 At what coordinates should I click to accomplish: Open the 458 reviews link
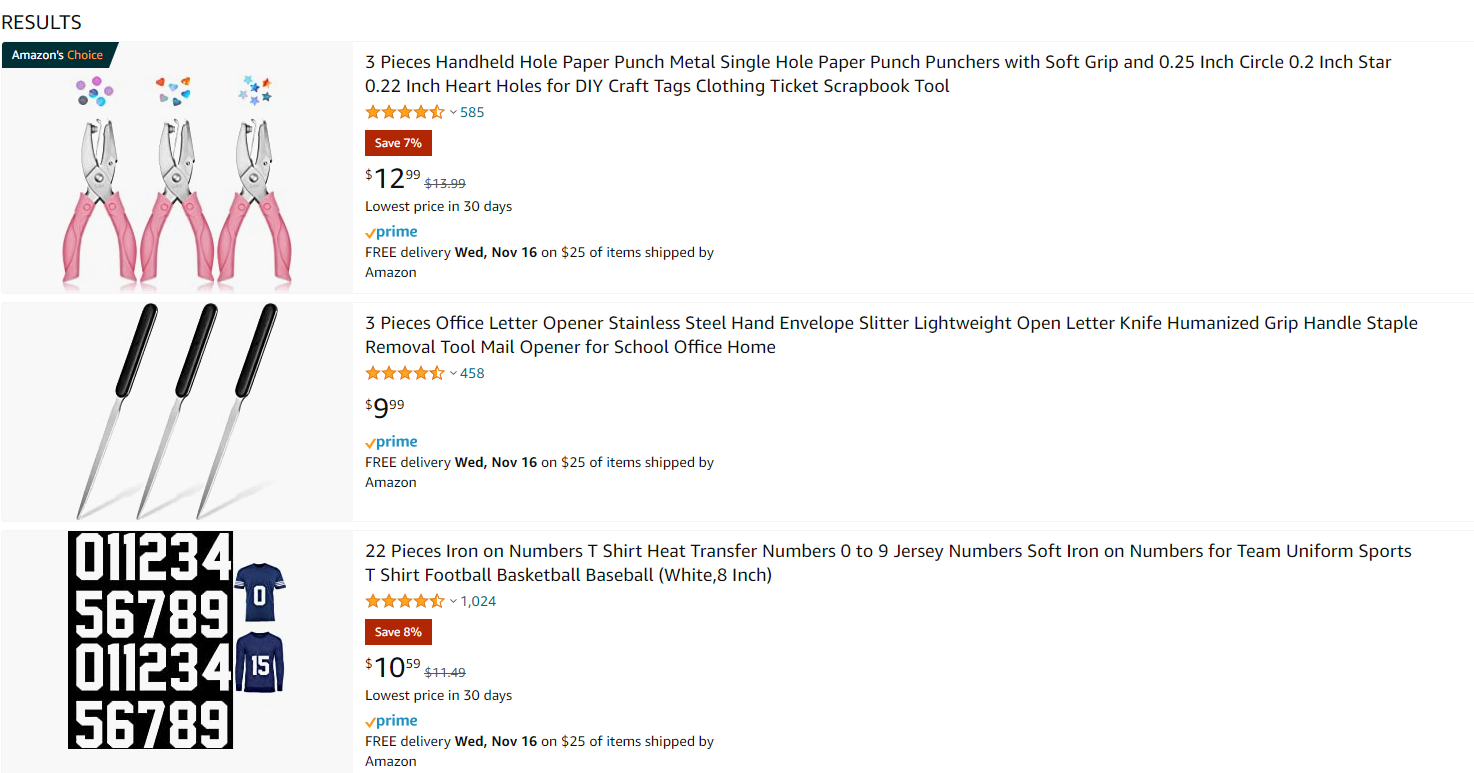(472, 373)
